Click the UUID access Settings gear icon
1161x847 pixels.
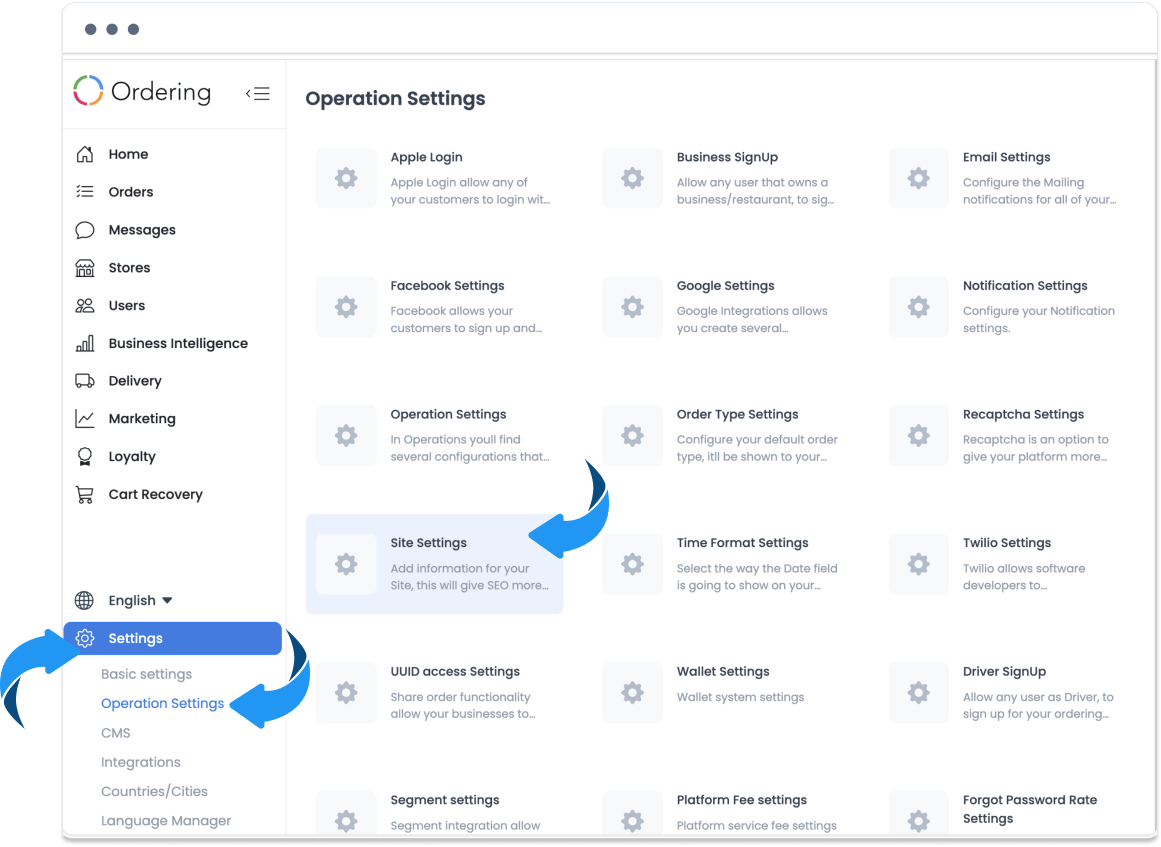[x=346, y=693]
